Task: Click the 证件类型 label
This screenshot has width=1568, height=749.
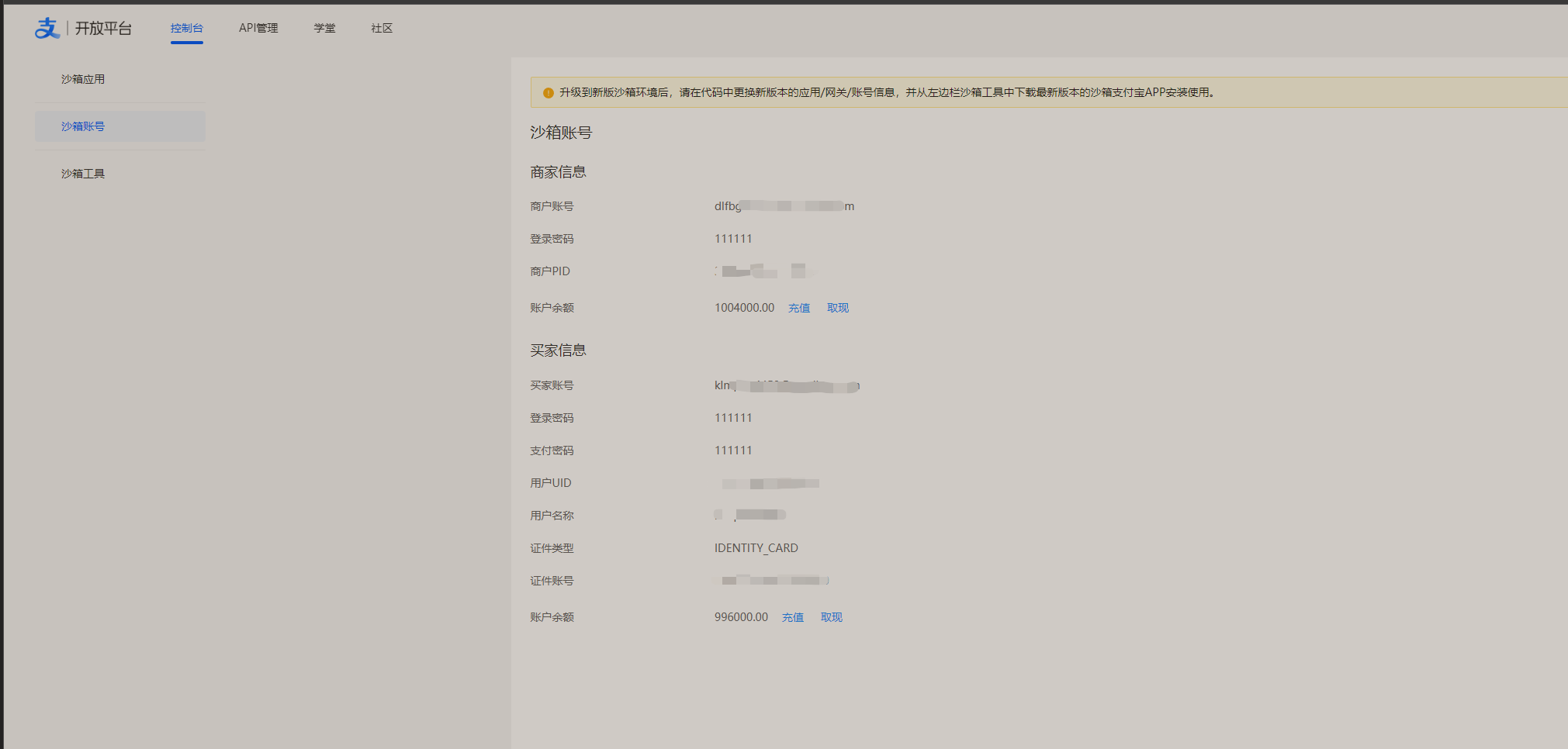Action: 552,548
